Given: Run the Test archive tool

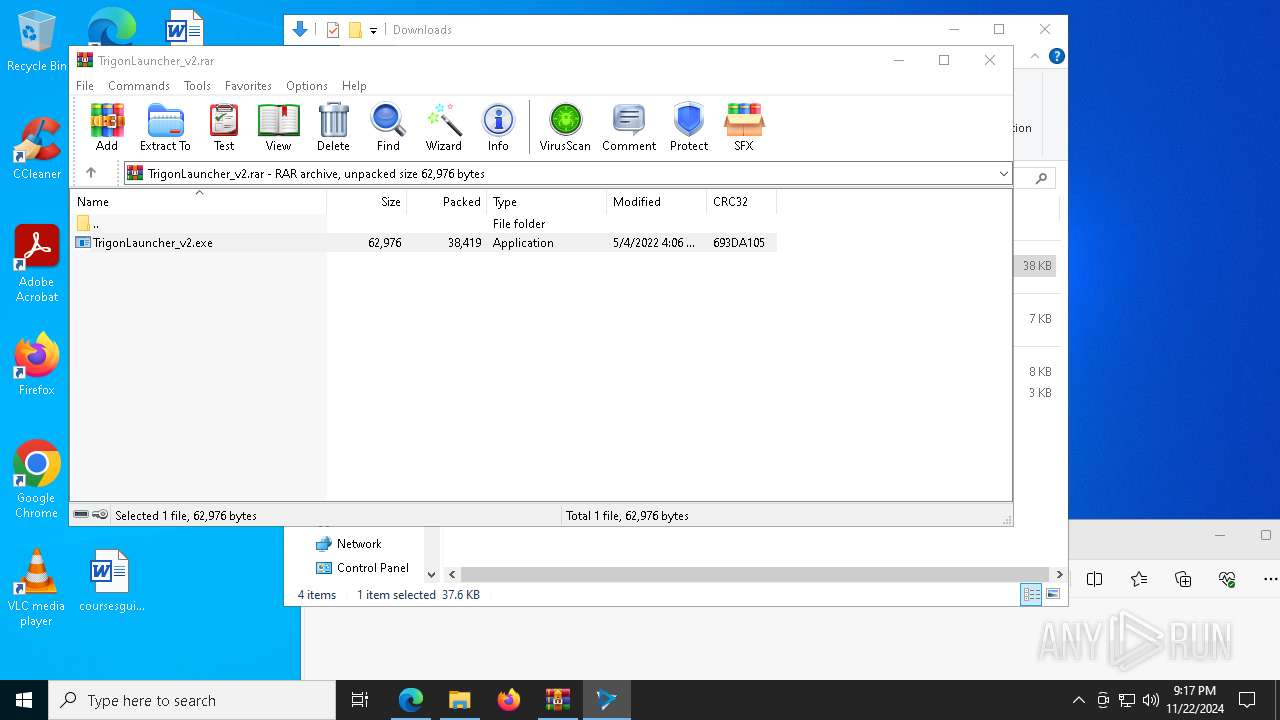Looking at the screenshot, I should [224, 127].
